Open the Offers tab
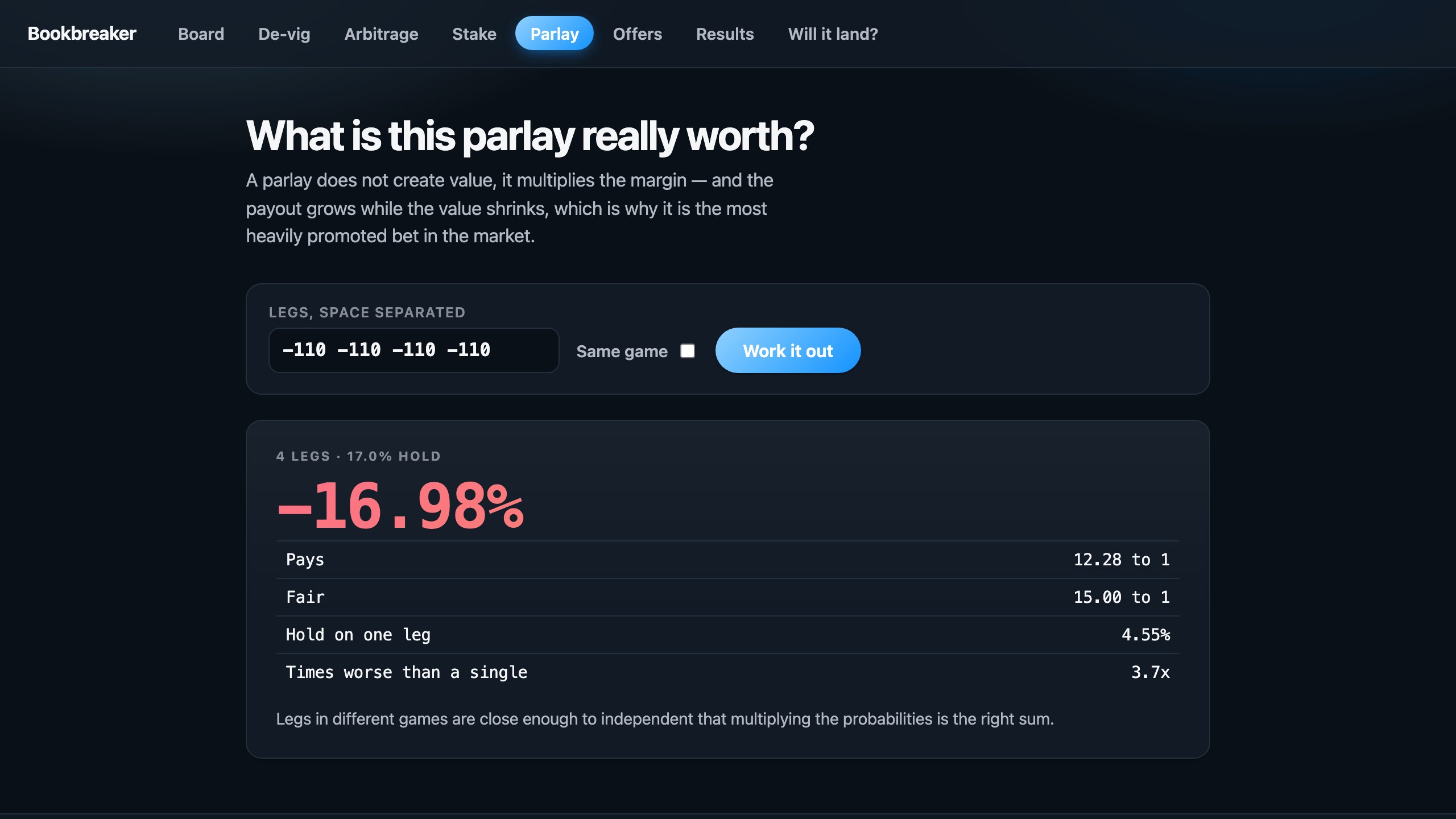1456x819 pixels. point(637,34)
